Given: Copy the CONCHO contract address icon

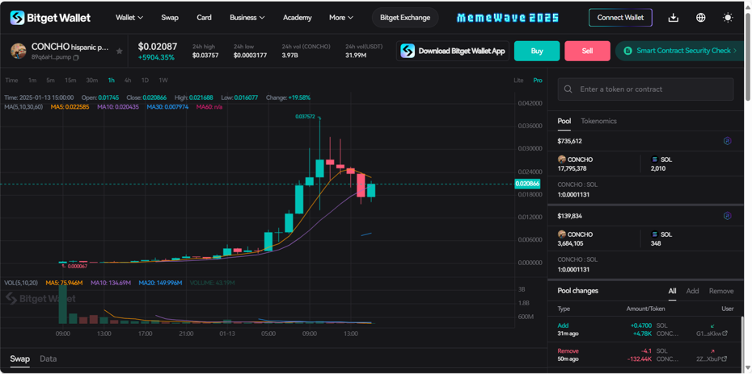Looking at the screenshot, I should 76,57.
